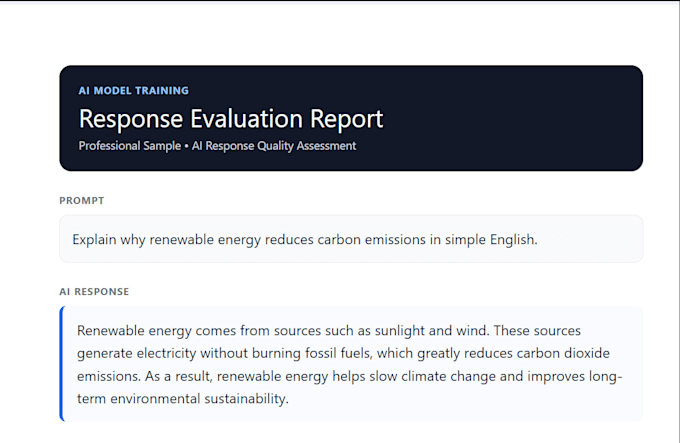Click the Professional Sample subtitle text
The height and width of the screenshot is (443, 680).
click(x=130, y=146)
